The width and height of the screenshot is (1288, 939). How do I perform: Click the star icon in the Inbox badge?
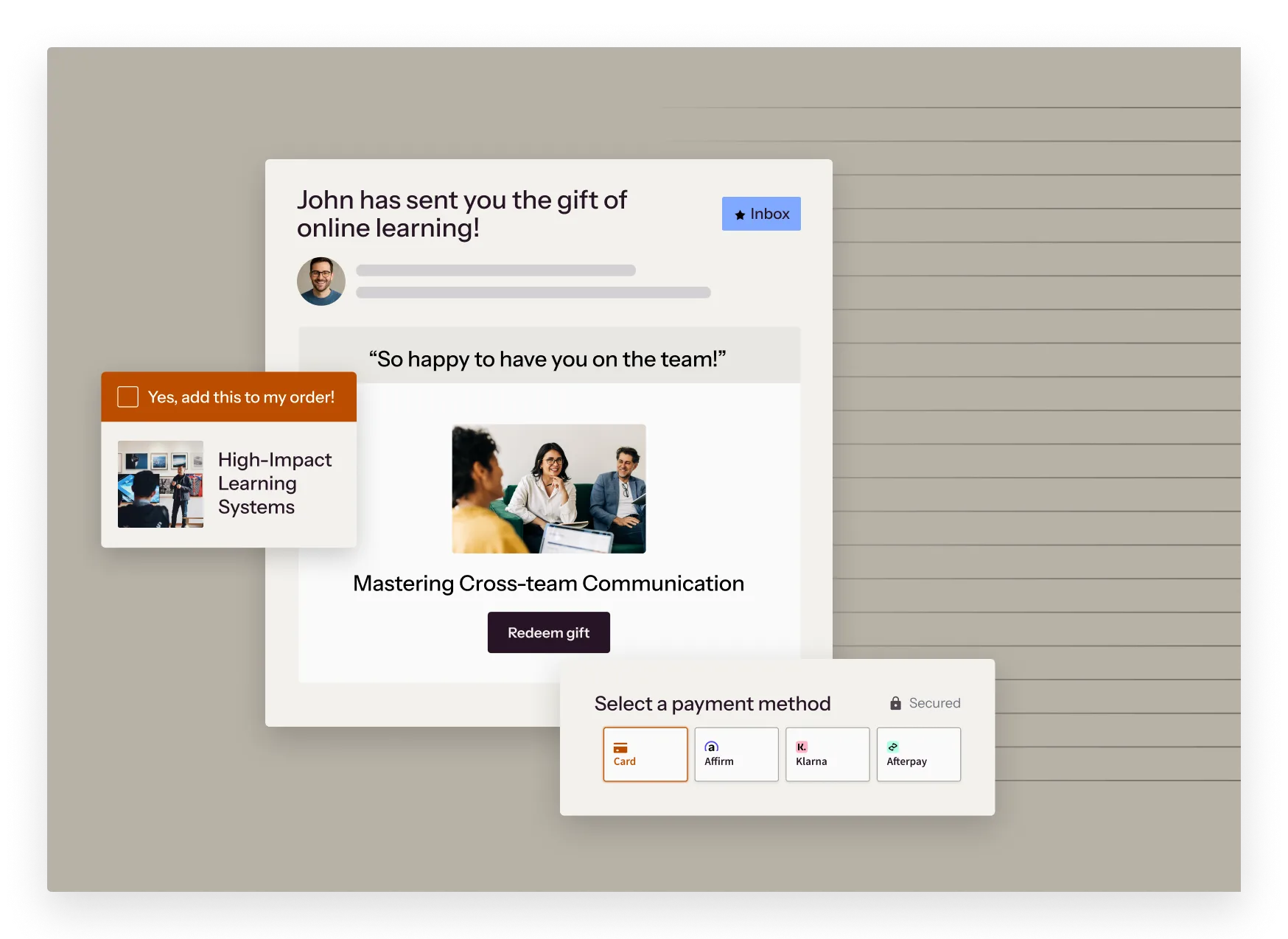[x=740, y=214]
